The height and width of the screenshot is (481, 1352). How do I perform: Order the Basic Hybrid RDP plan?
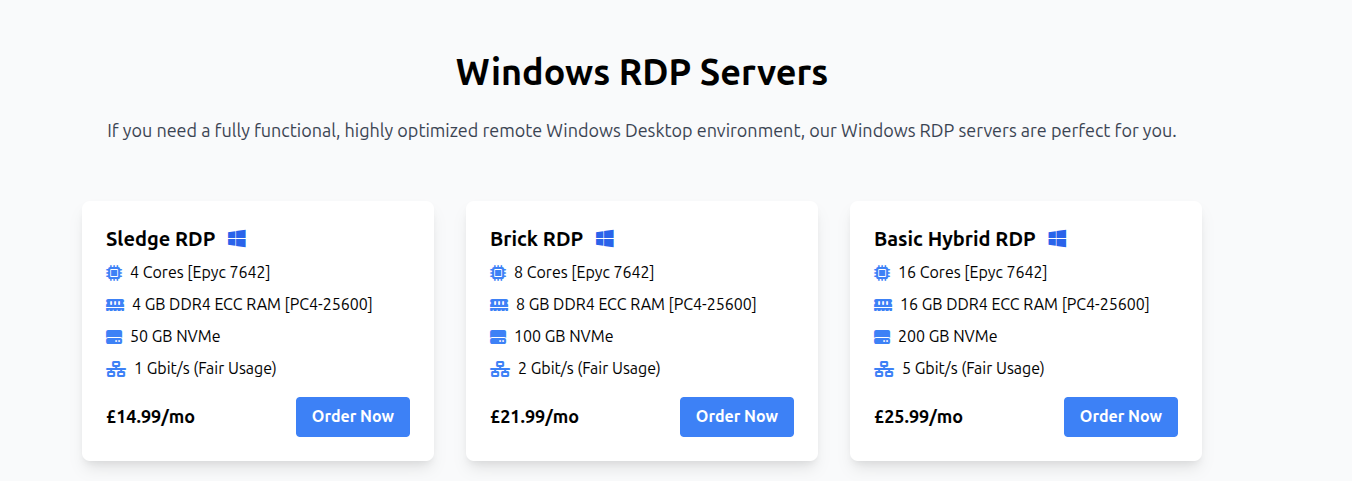(1121, 417)
